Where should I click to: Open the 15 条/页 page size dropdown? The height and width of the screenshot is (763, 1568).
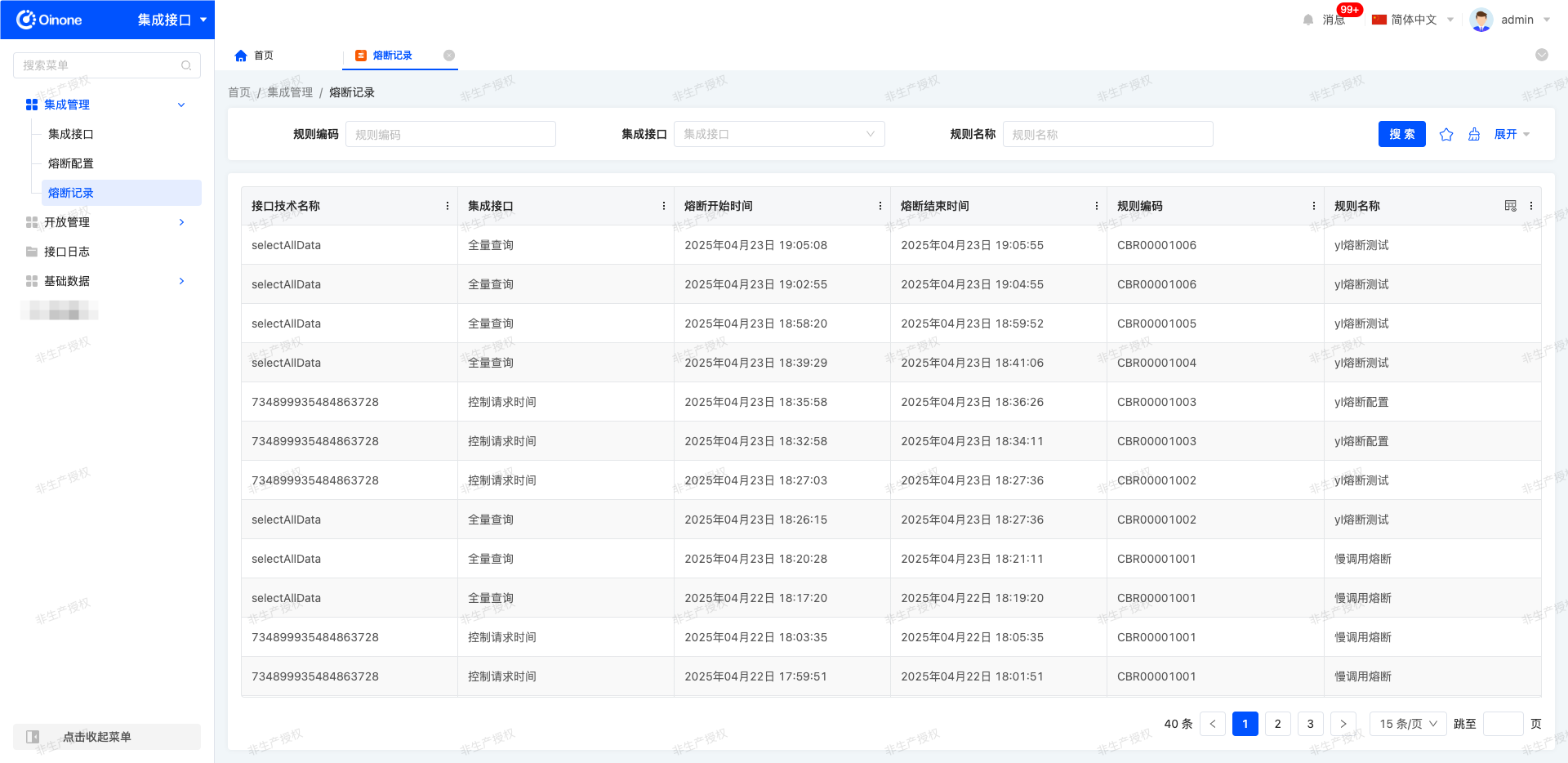coord(1408,724)
